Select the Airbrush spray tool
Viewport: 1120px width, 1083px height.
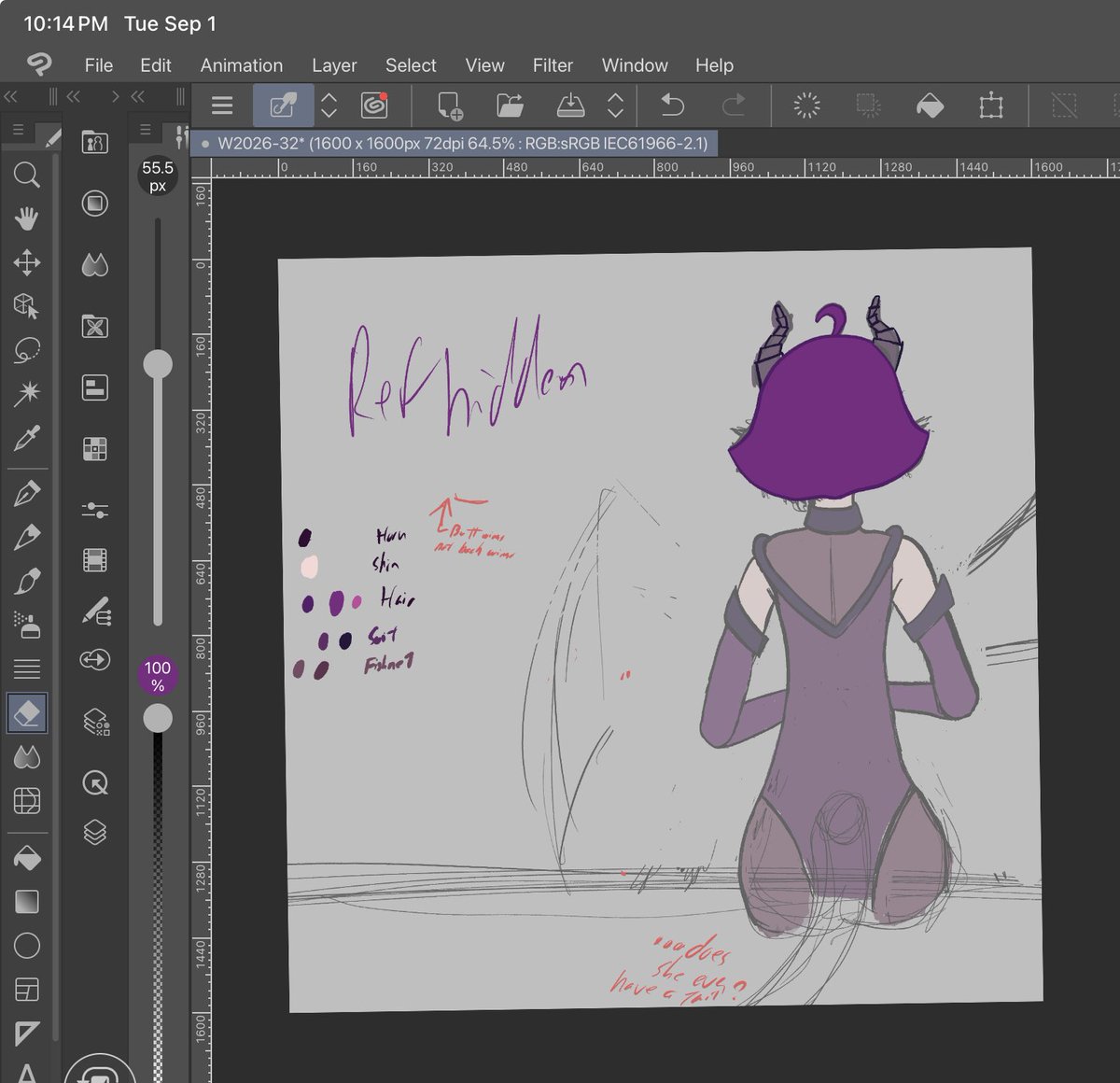(x=27, y=625)
